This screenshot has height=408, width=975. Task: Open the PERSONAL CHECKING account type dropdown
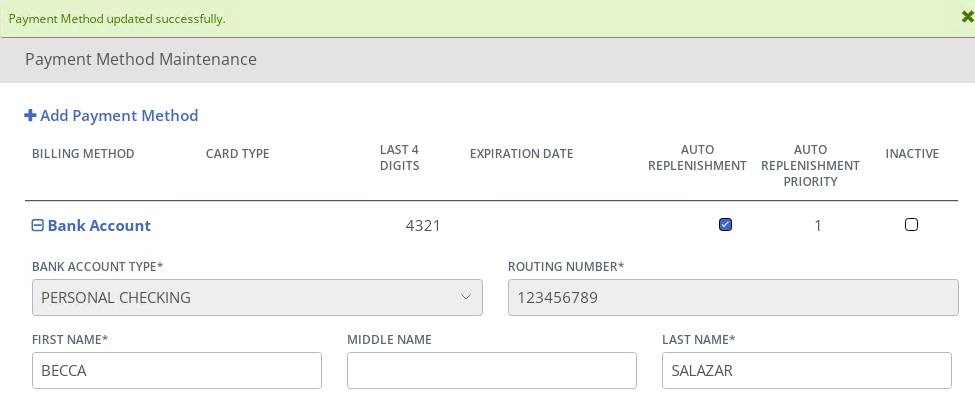pyautogui.click(x=257, y=297)
